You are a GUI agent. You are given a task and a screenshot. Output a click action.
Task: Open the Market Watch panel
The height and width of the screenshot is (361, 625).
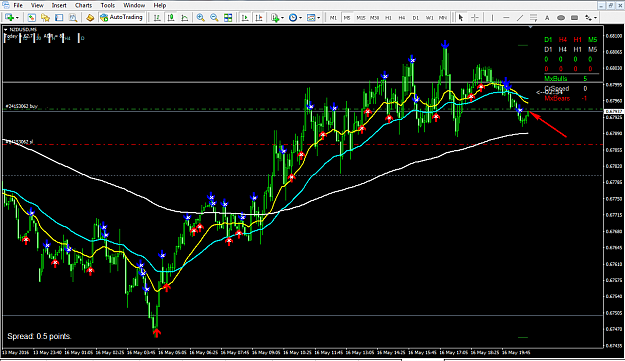(x=31, y=18)
